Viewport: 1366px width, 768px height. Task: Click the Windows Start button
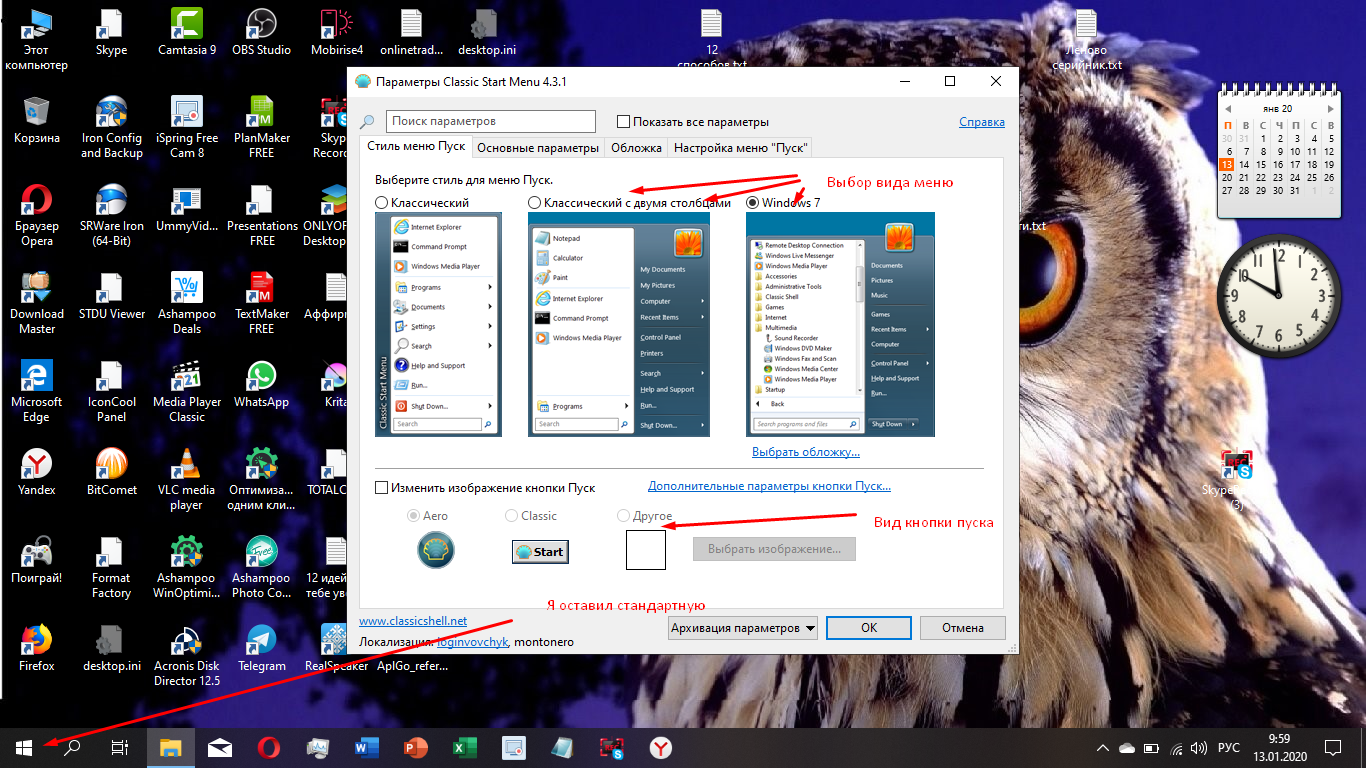pyautogui.click(x=24, y=747)
